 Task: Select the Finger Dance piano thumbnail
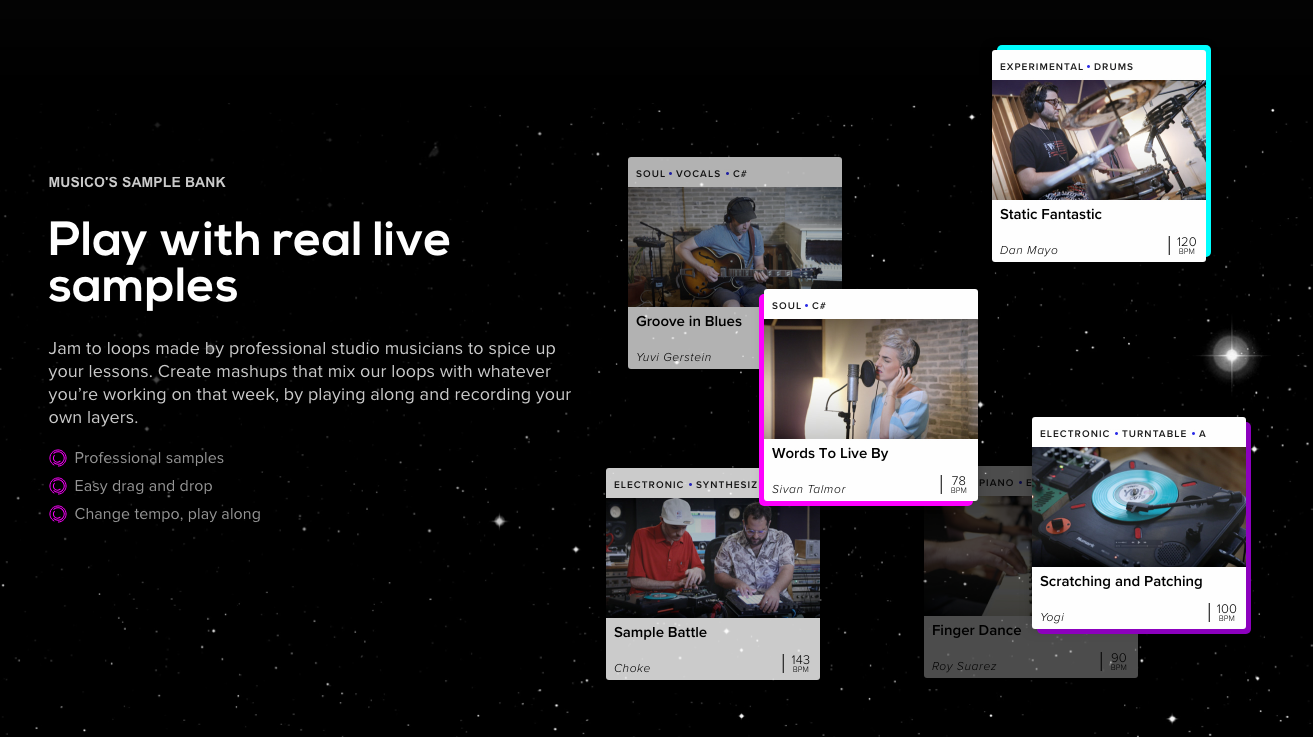coord(977,556)
